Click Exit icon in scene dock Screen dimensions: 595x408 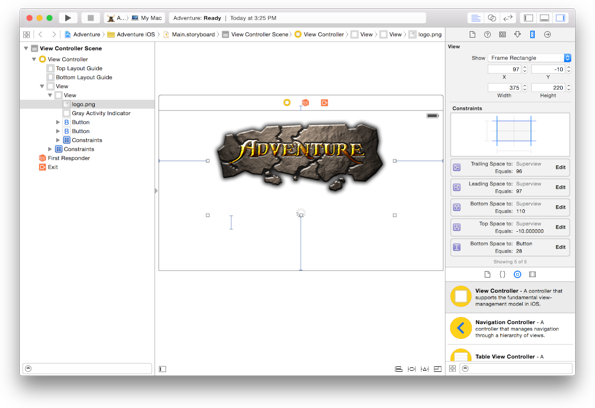(x=324, y=102)
